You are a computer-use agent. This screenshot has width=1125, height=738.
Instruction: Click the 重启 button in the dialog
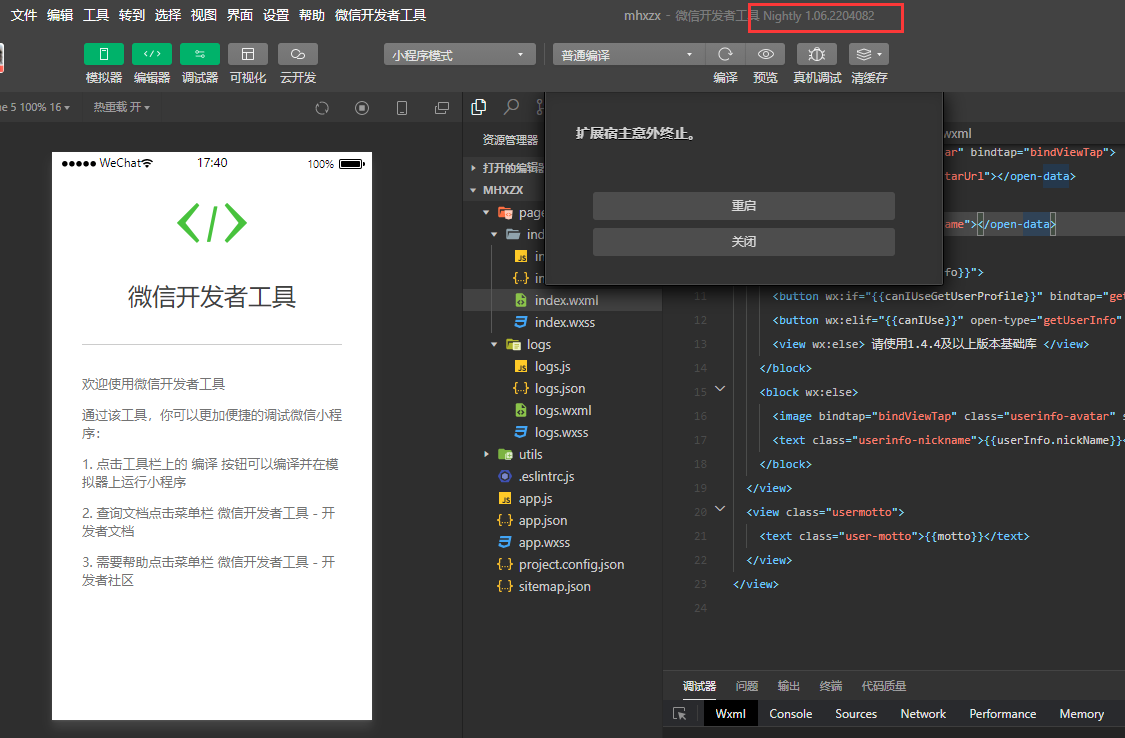743,206
